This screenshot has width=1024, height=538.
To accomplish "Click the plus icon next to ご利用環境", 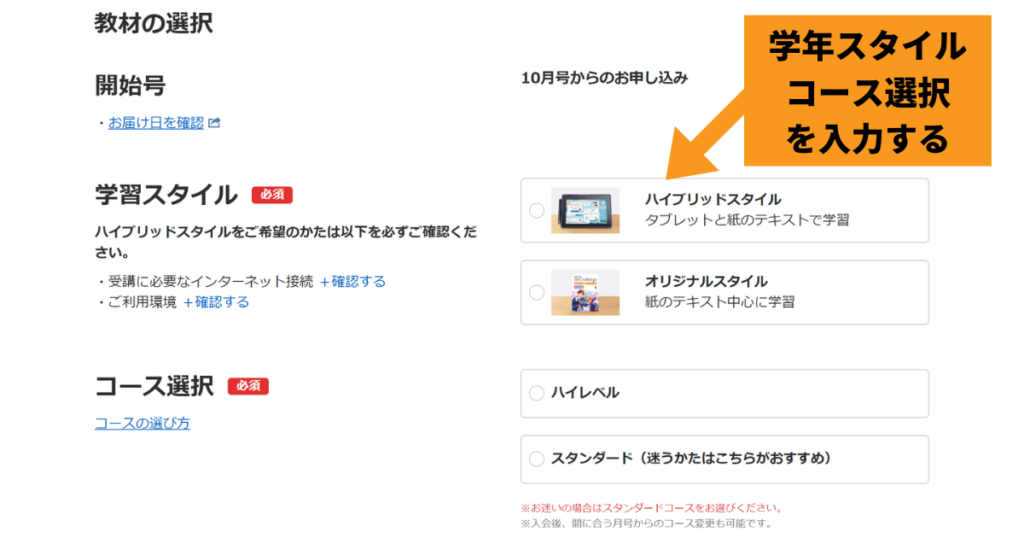I will click(x=188, y=303).
